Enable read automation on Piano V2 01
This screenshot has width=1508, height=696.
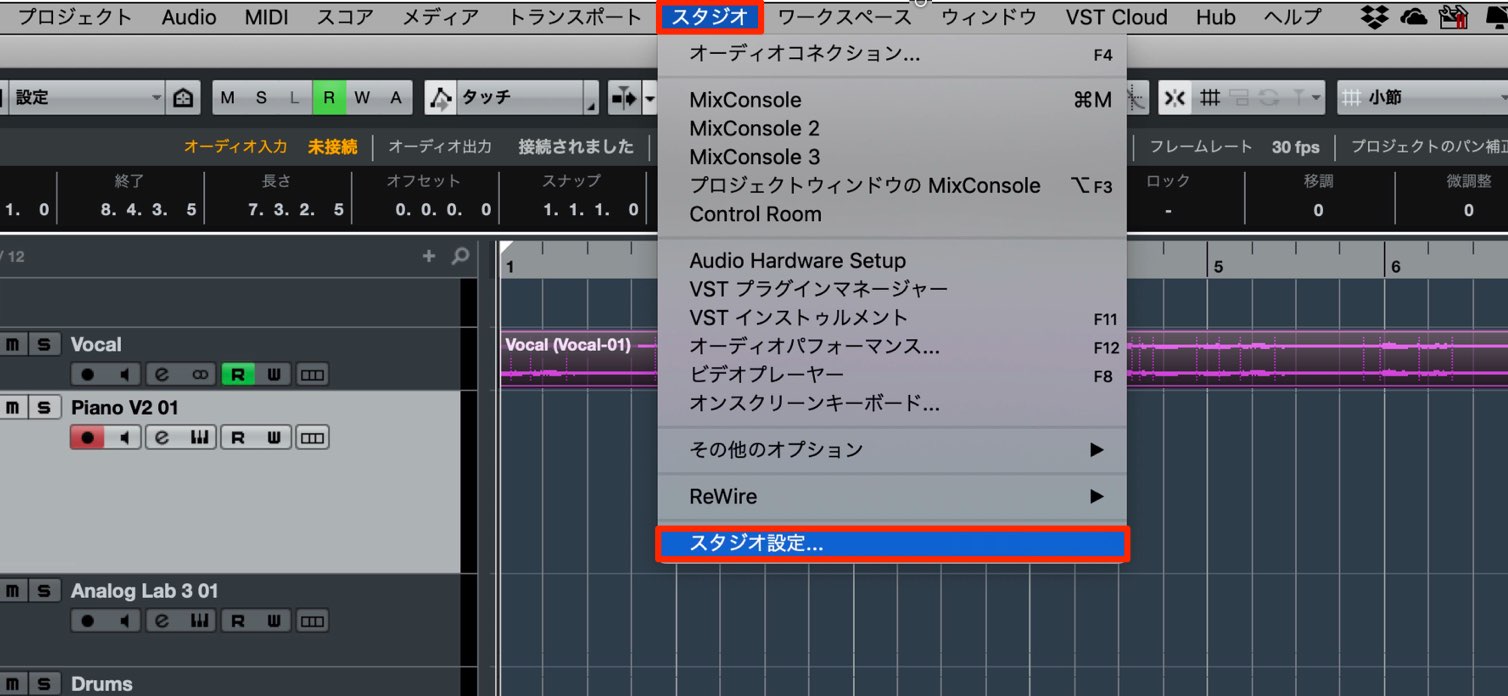click(238, 437)
